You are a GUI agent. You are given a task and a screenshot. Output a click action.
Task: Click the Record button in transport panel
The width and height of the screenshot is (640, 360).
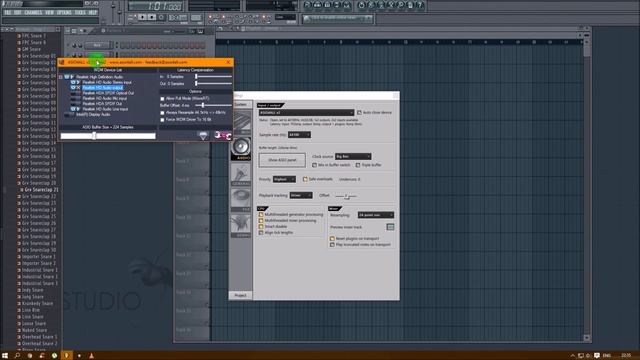click(162, 17)
